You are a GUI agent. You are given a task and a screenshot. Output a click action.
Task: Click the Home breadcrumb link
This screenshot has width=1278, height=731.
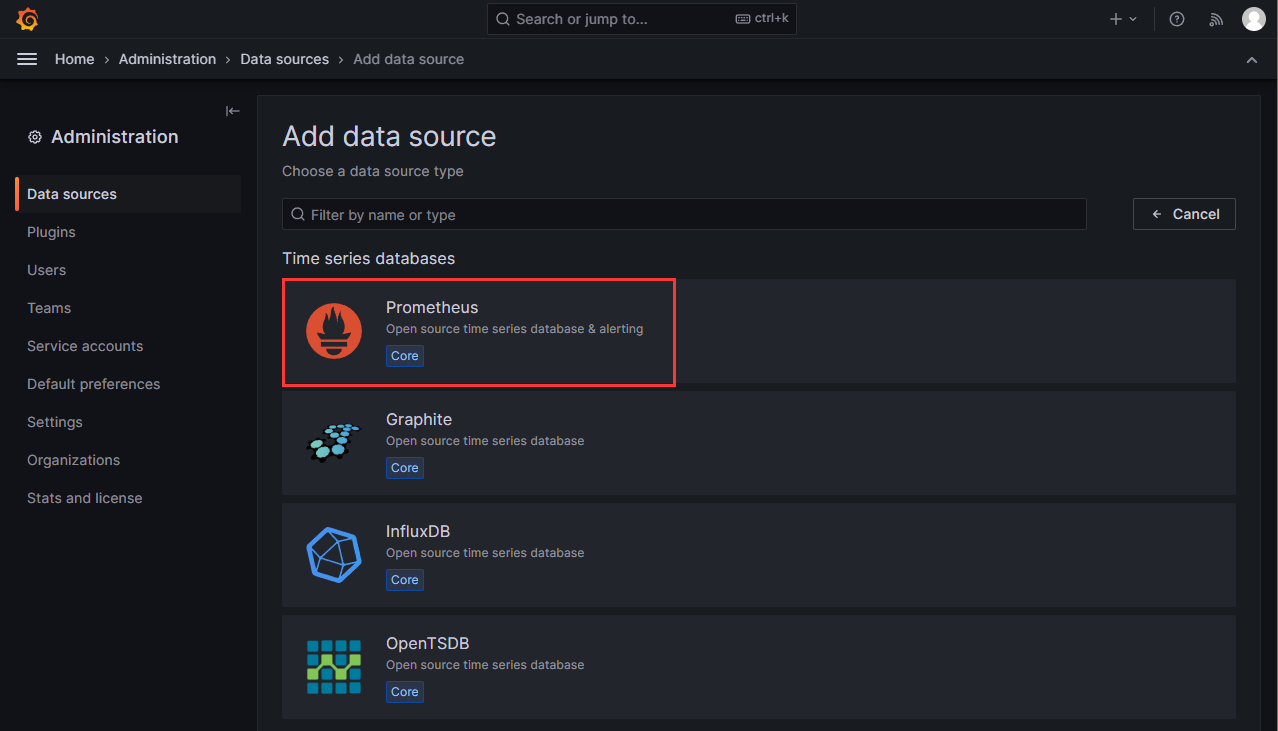74,59
